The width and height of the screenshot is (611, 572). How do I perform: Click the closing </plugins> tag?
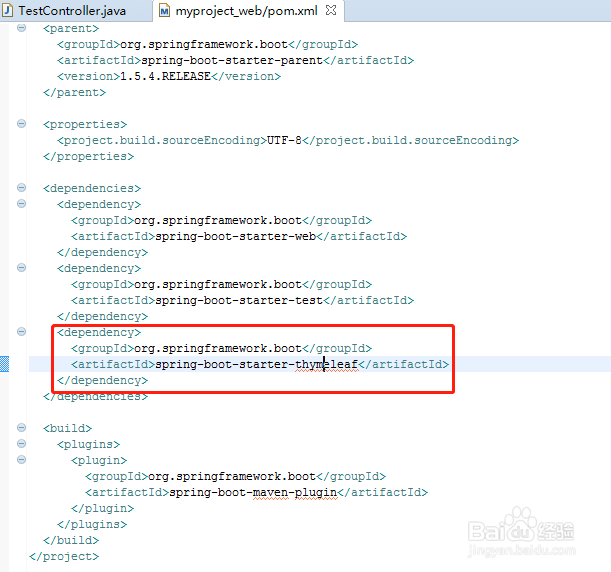92,524
